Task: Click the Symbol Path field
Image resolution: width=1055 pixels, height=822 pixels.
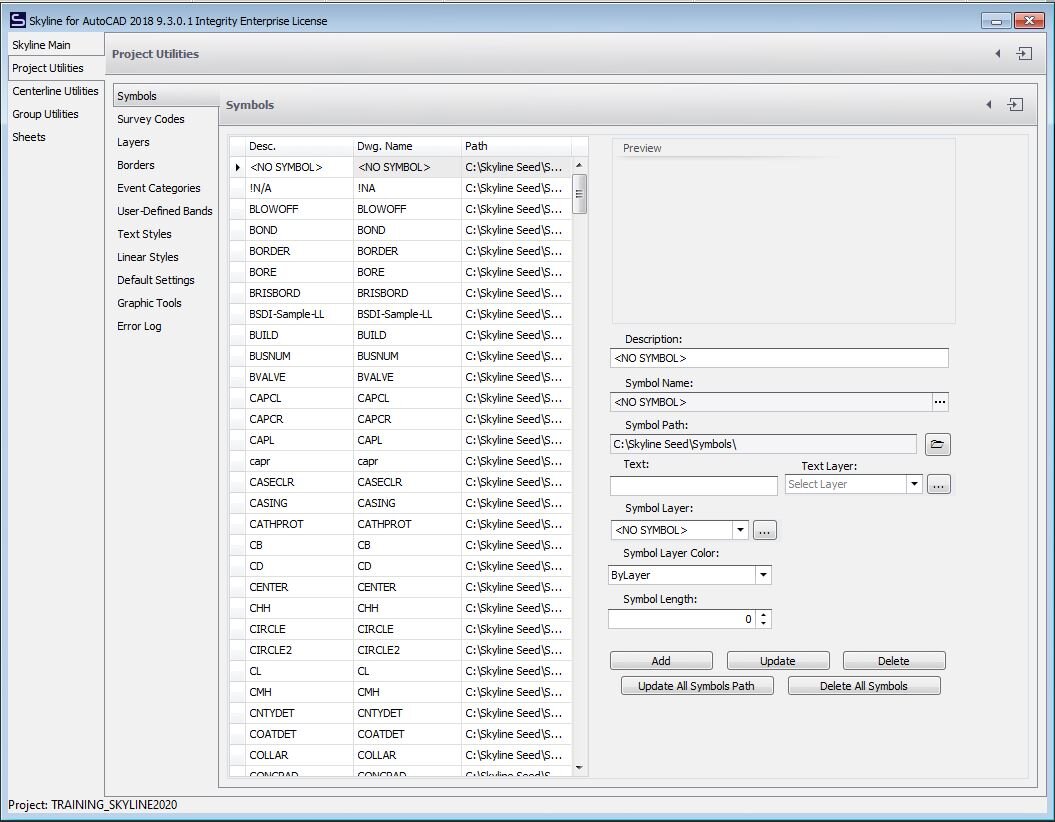Action: point(763,444)
